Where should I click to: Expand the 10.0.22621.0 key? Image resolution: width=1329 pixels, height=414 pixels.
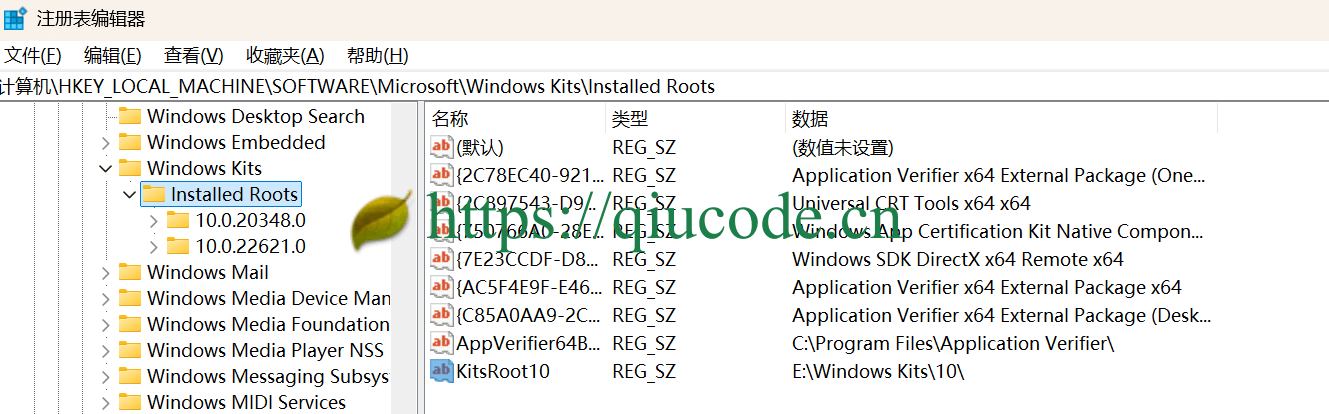tap(153, 247)
